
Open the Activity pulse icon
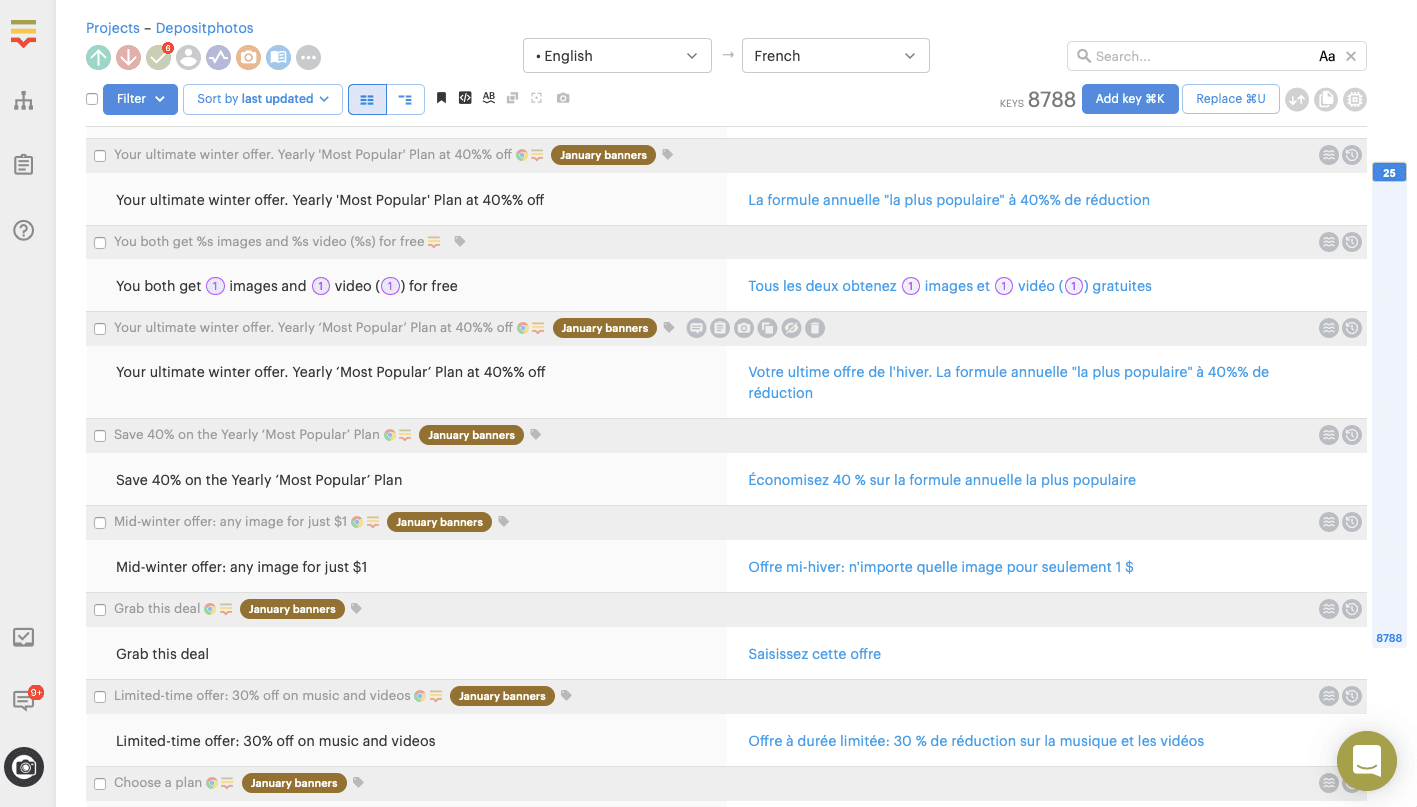click(x=218, y=58)
